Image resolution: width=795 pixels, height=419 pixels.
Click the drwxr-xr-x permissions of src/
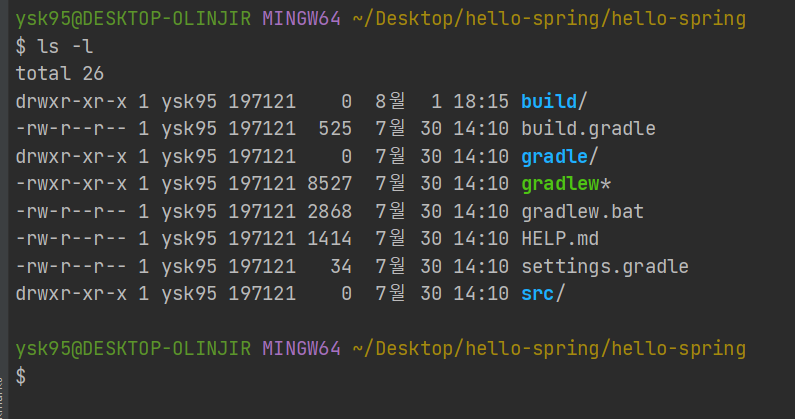pyautogui.click(x=71, y=294)
